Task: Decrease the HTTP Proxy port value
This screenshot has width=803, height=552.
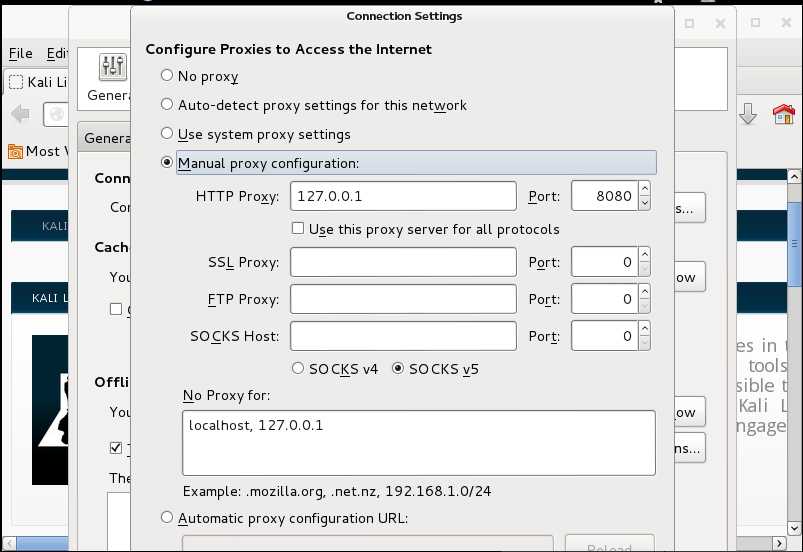Action: point(645,203)
